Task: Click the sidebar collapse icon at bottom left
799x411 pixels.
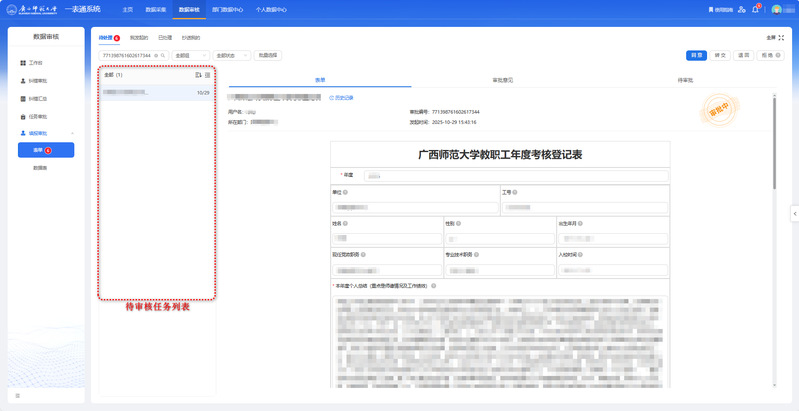Action: click(17, 396)
